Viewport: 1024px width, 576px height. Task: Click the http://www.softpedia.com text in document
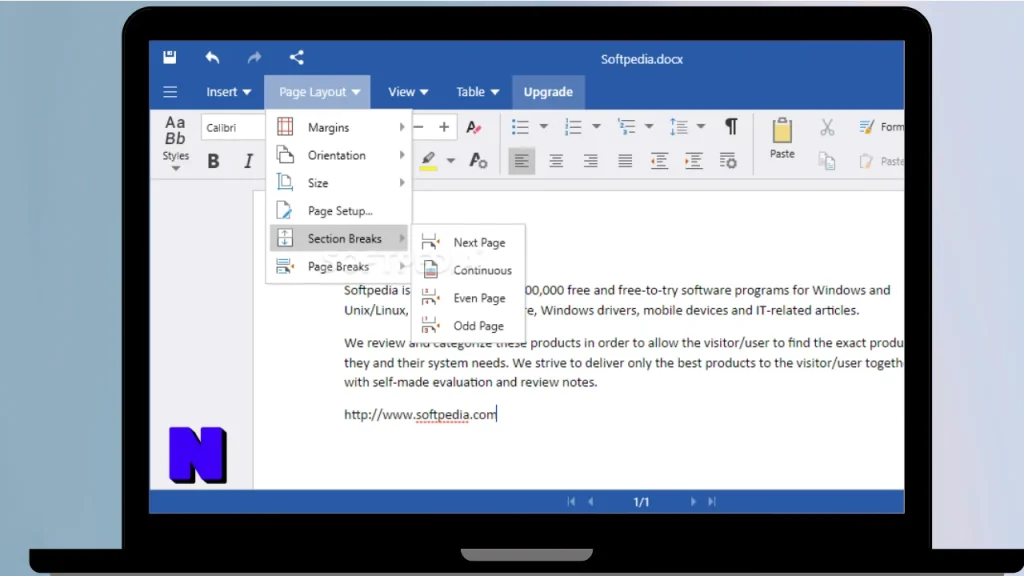click(x=420, y=415)
